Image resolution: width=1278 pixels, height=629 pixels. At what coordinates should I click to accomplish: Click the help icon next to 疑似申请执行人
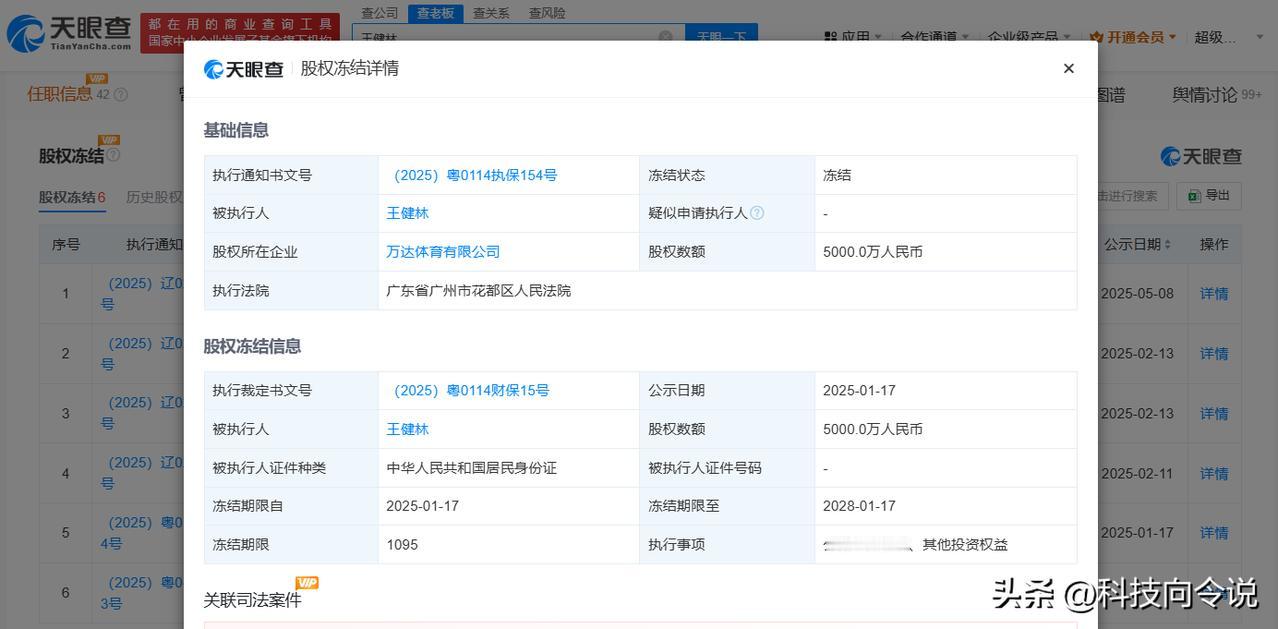click(757, 213)
